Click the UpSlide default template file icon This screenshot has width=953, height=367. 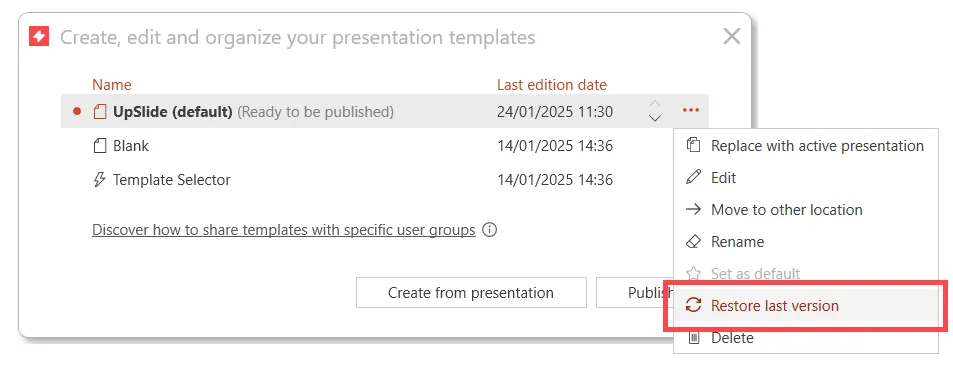[100, 112]
